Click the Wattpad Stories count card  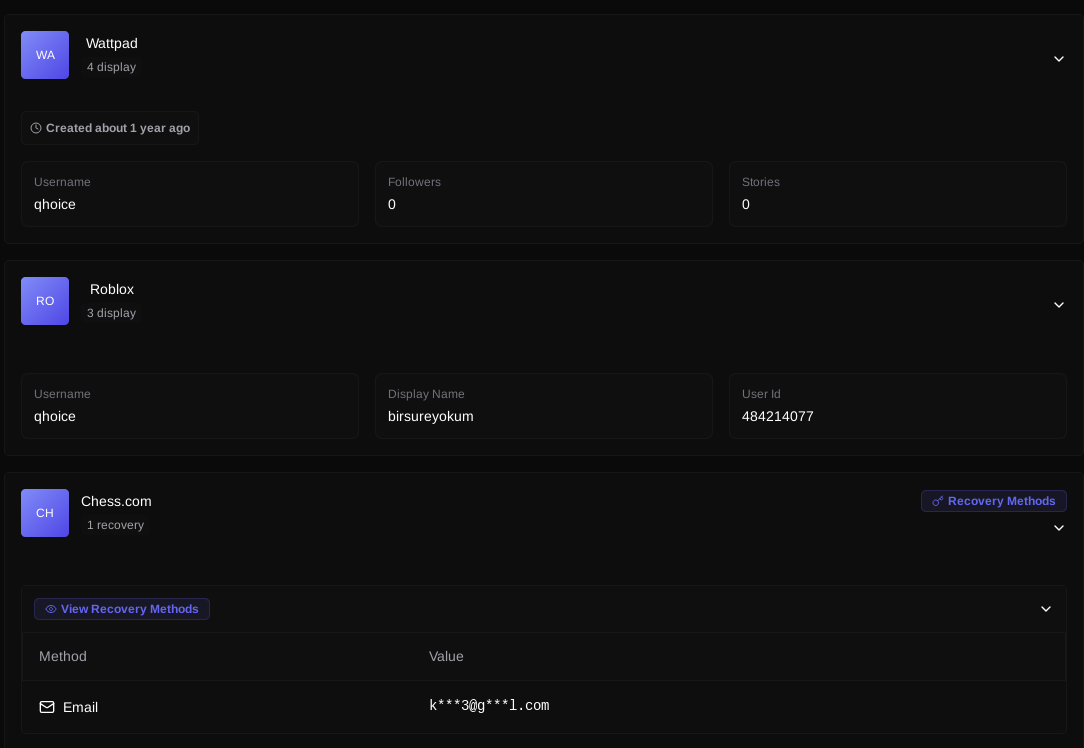[897, 194]
